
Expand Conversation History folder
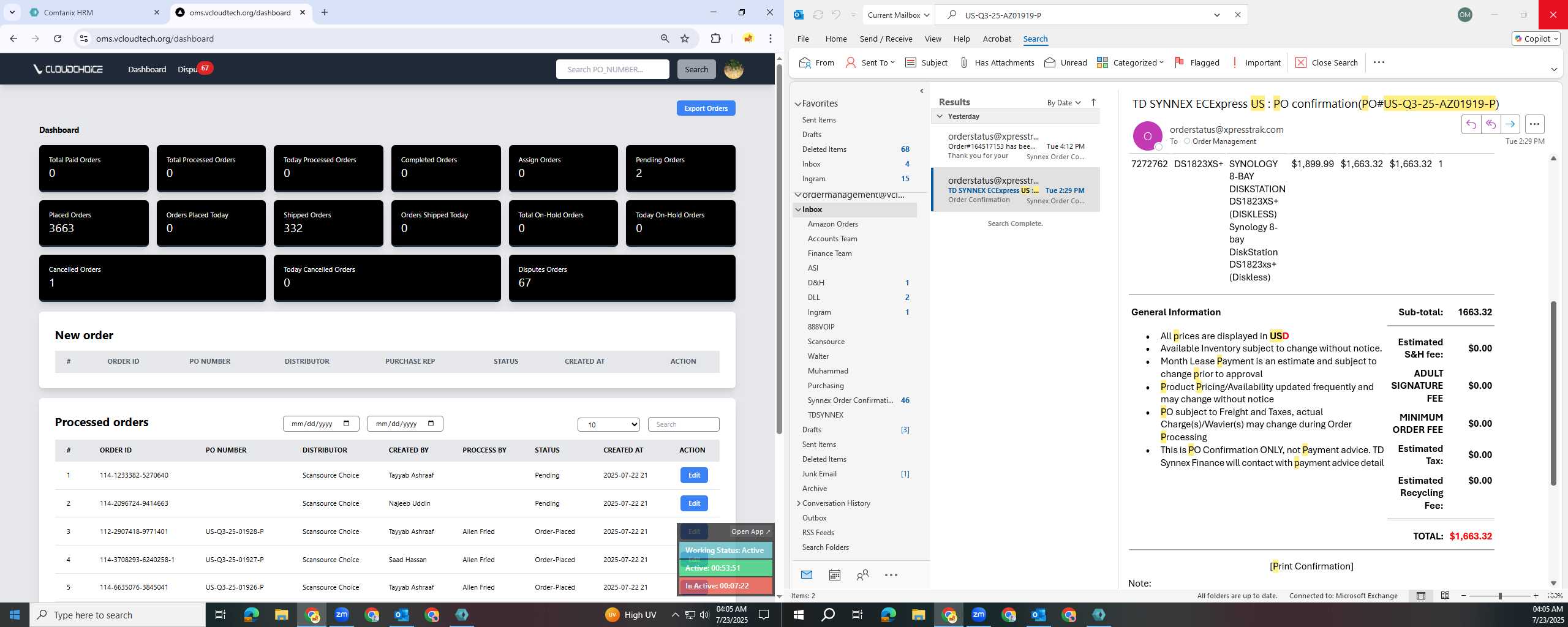[798, 503]
